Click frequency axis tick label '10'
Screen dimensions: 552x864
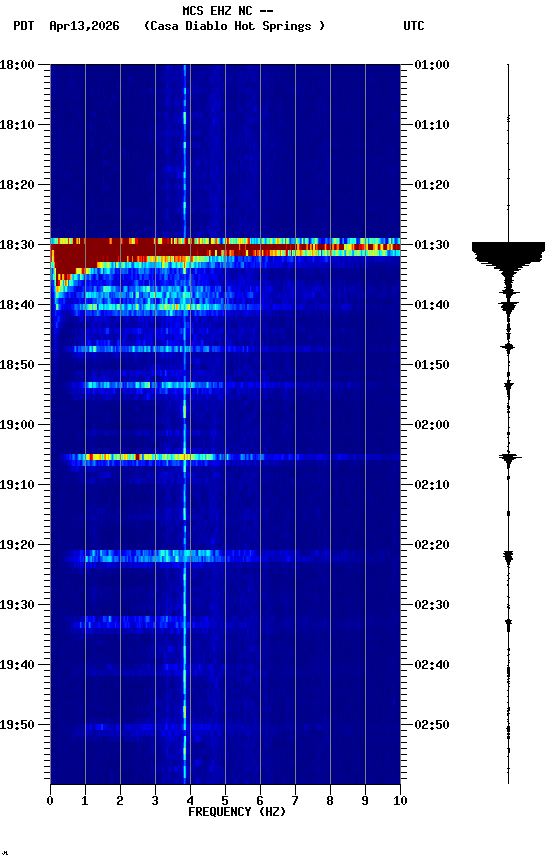[x=400, y=801]
